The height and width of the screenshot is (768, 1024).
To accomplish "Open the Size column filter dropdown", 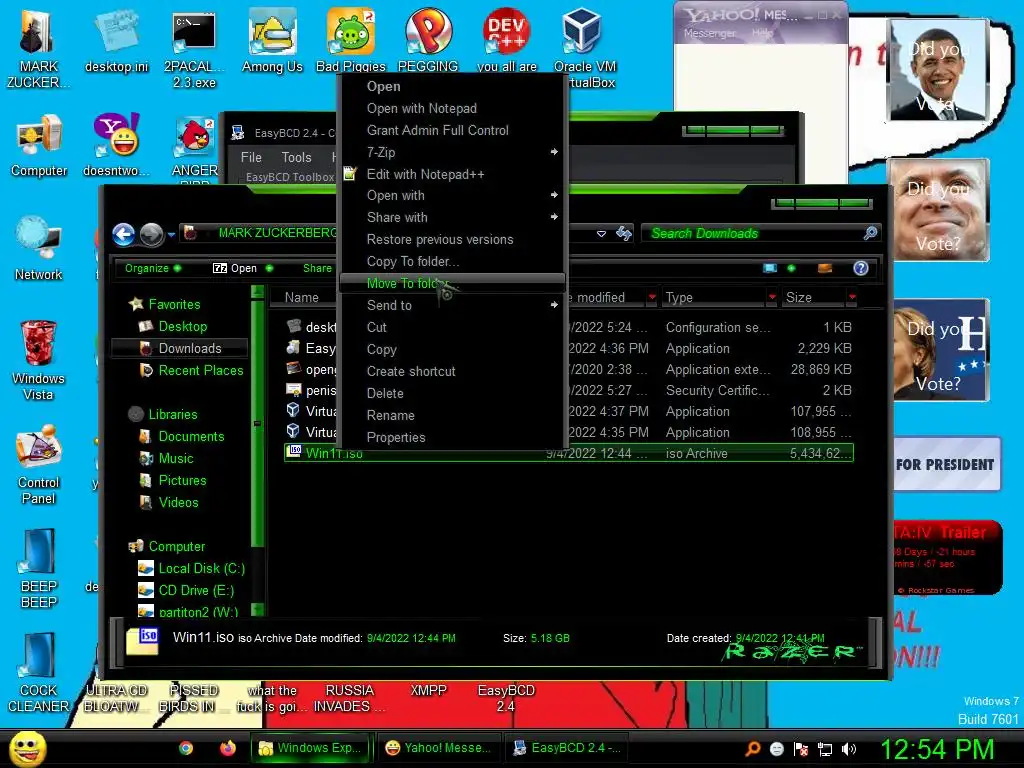I will point(852,297).
